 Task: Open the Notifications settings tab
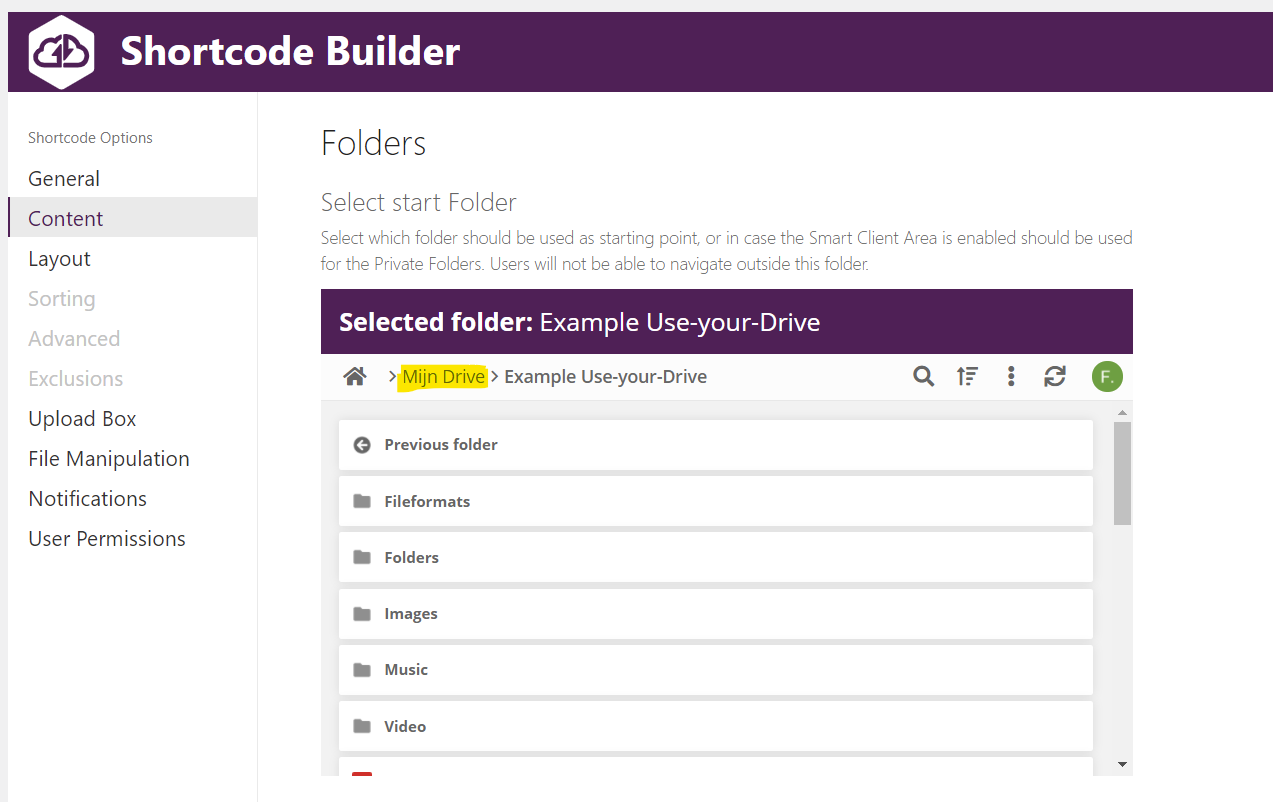(x=87, y=499)
